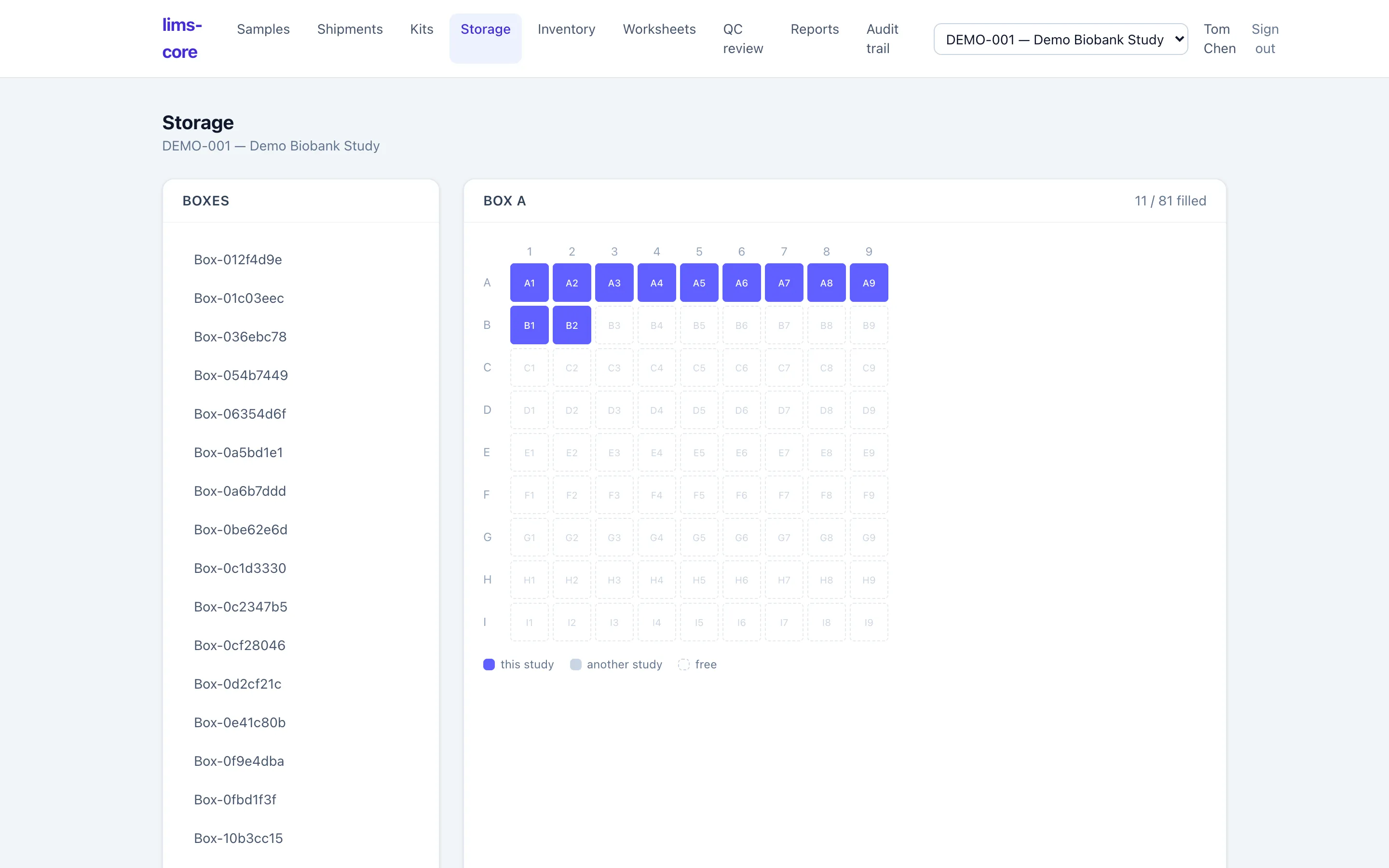1389x868 pixels.
Task: Open Box-0e41c80b
Action: (300, 722)
